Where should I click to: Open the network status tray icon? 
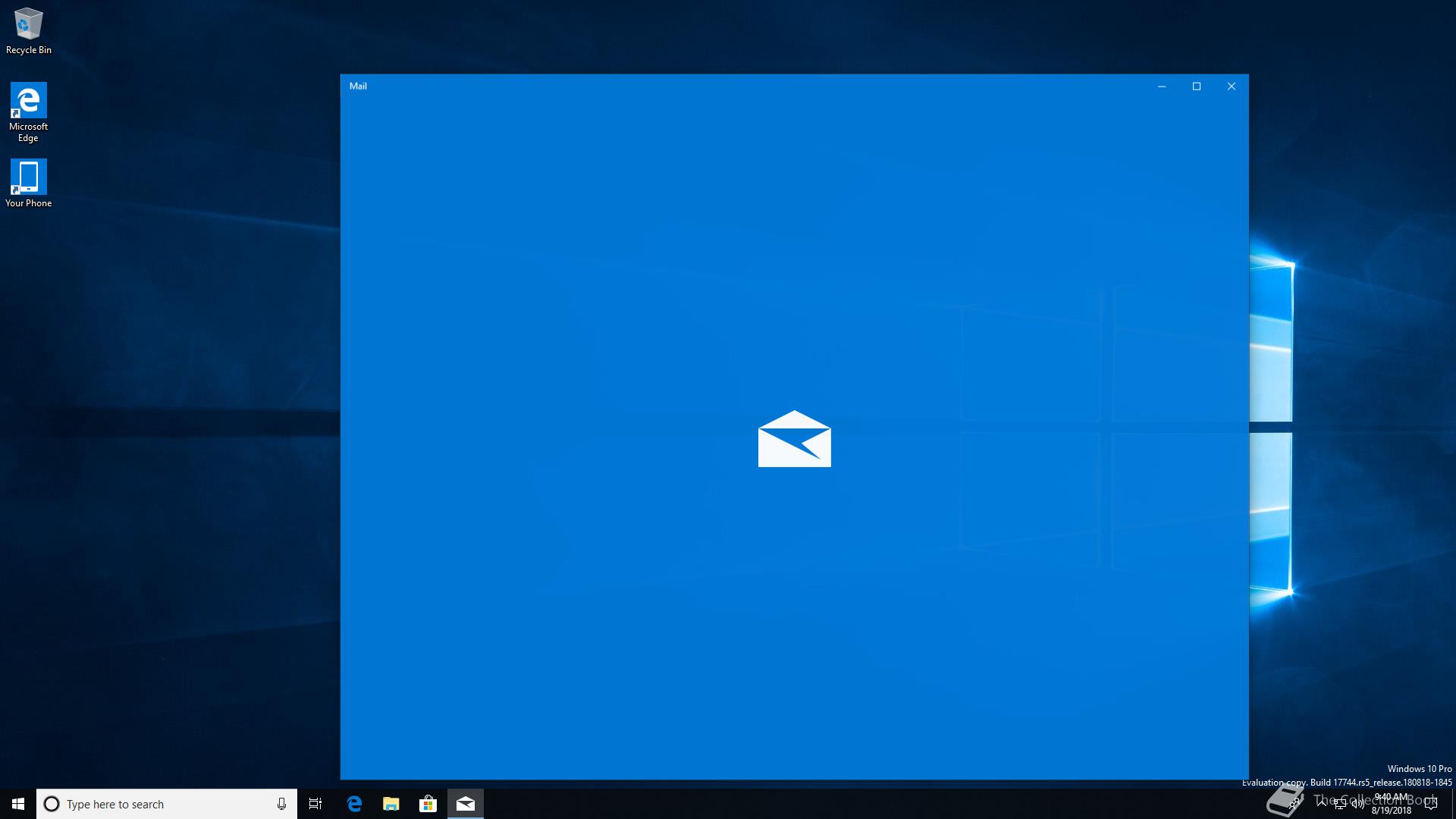point(1340,804)
